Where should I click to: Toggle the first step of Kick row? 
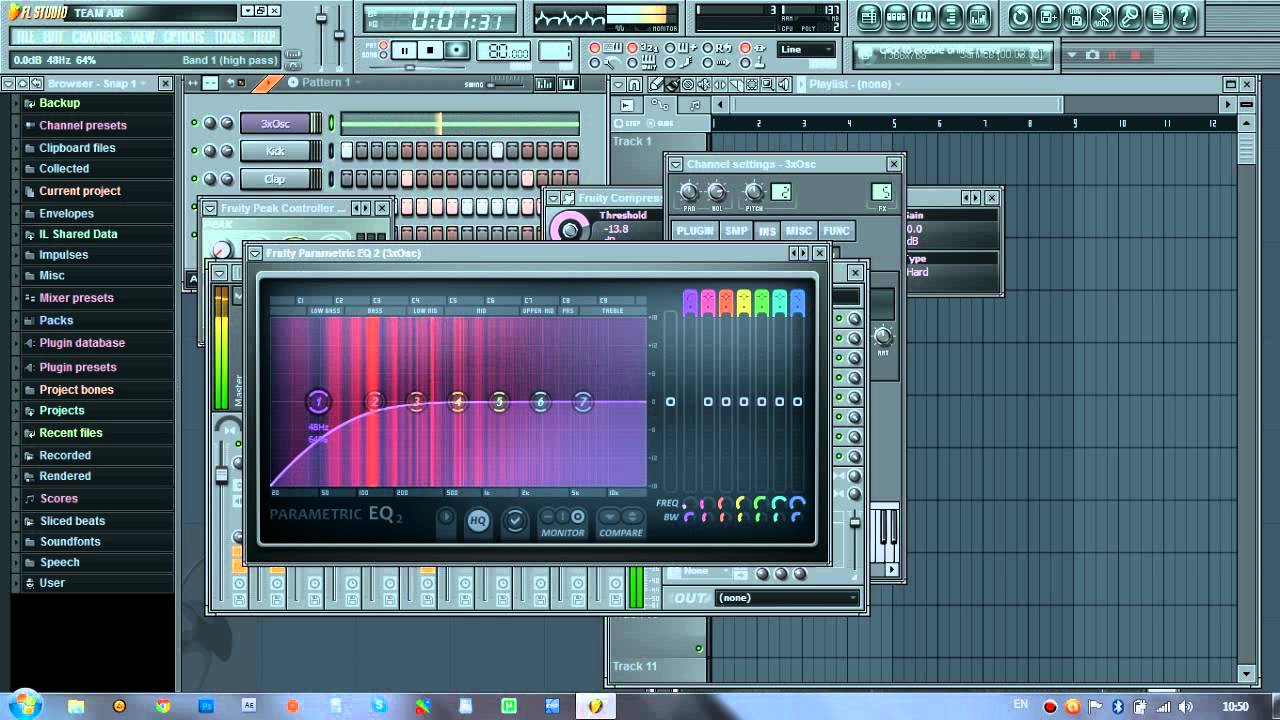coord(347,151)
